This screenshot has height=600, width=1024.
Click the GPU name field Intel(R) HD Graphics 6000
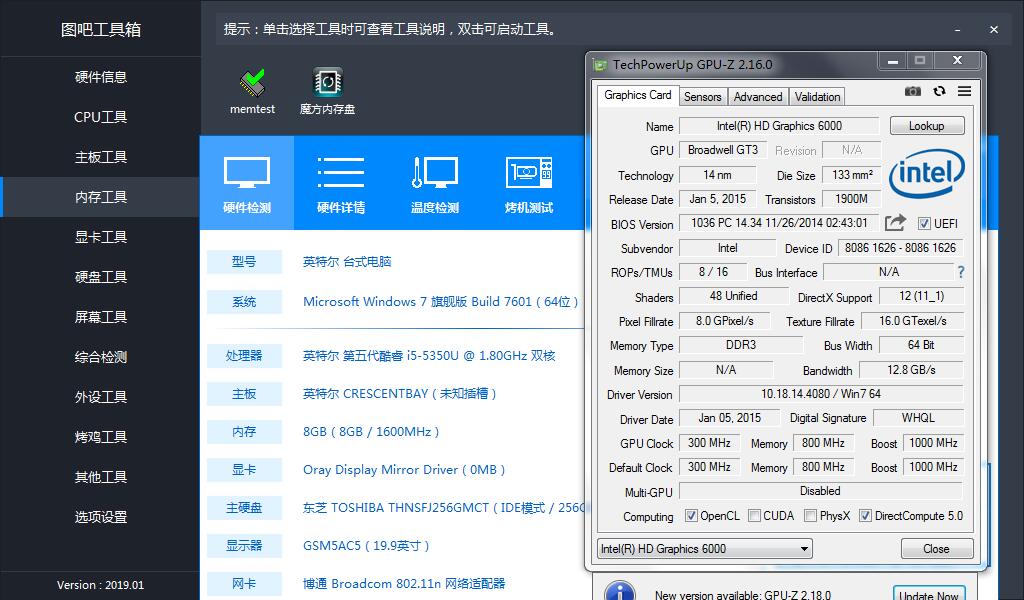pos(779,126)
